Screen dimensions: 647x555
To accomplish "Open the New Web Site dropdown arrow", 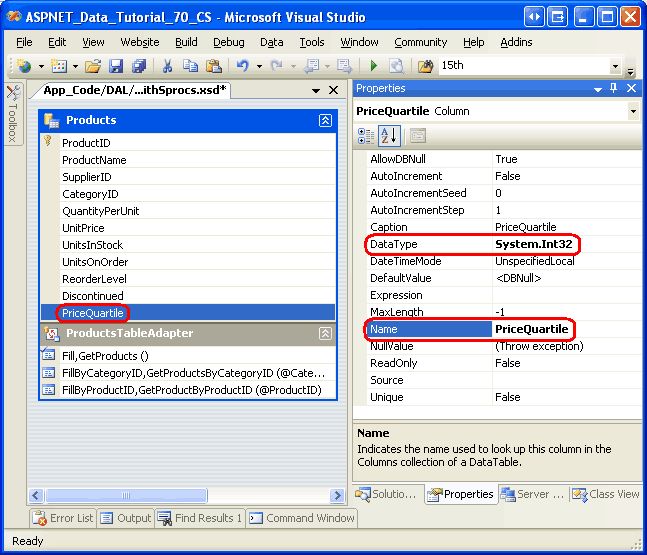I will (41, 66).
